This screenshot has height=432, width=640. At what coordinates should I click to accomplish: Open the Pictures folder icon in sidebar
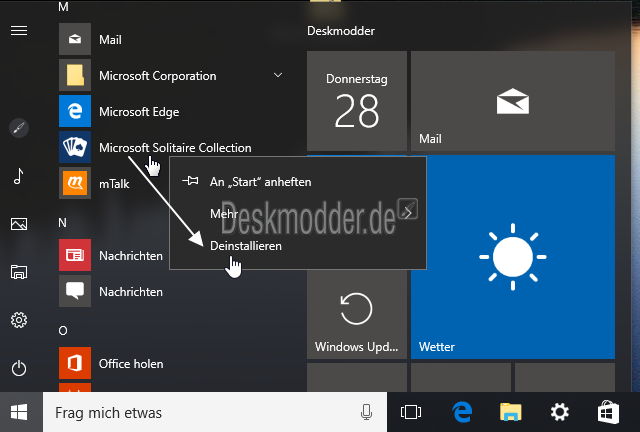(19, 224)
